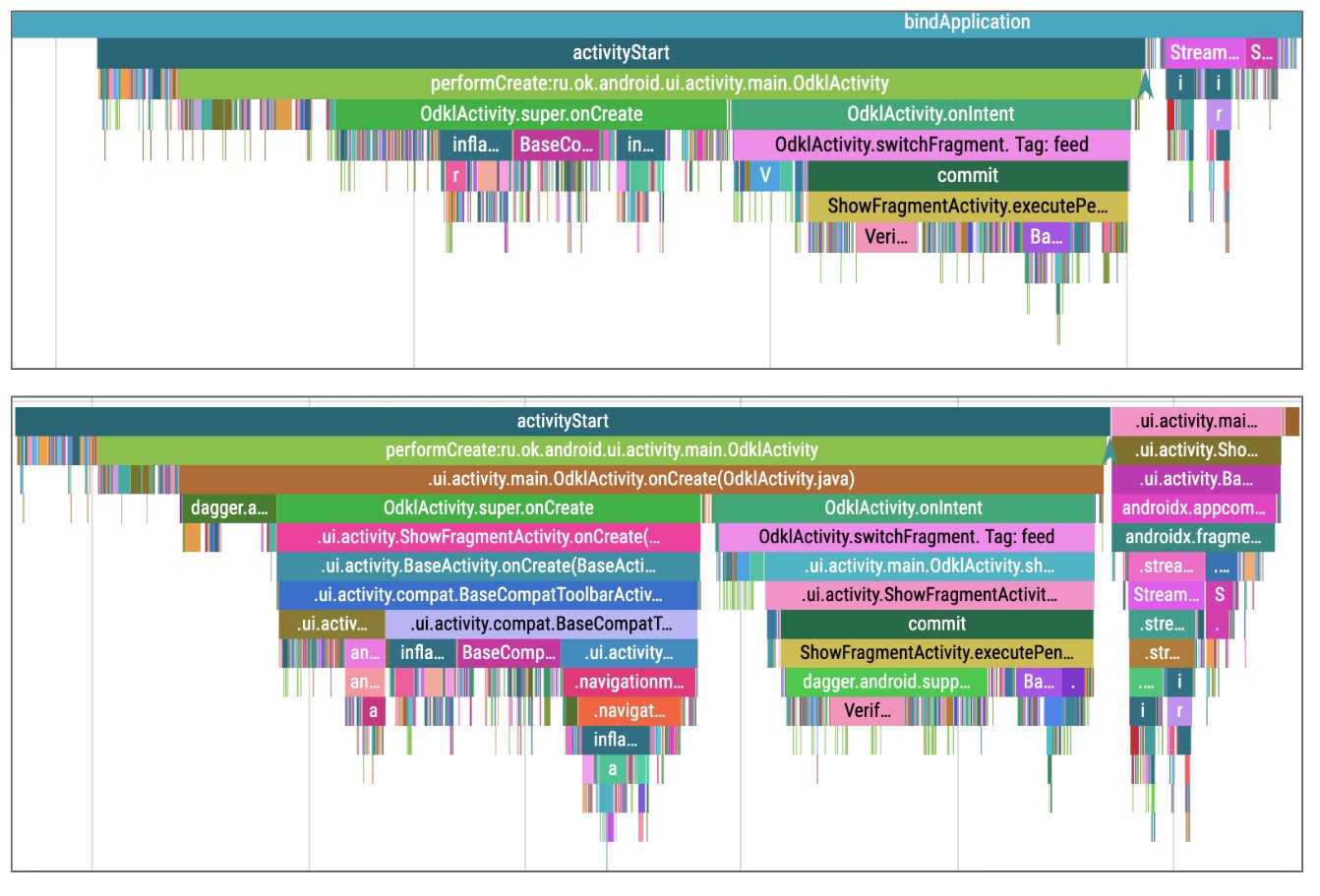
Task: Select the androidx.appcom... slice
Action: 1194,508
